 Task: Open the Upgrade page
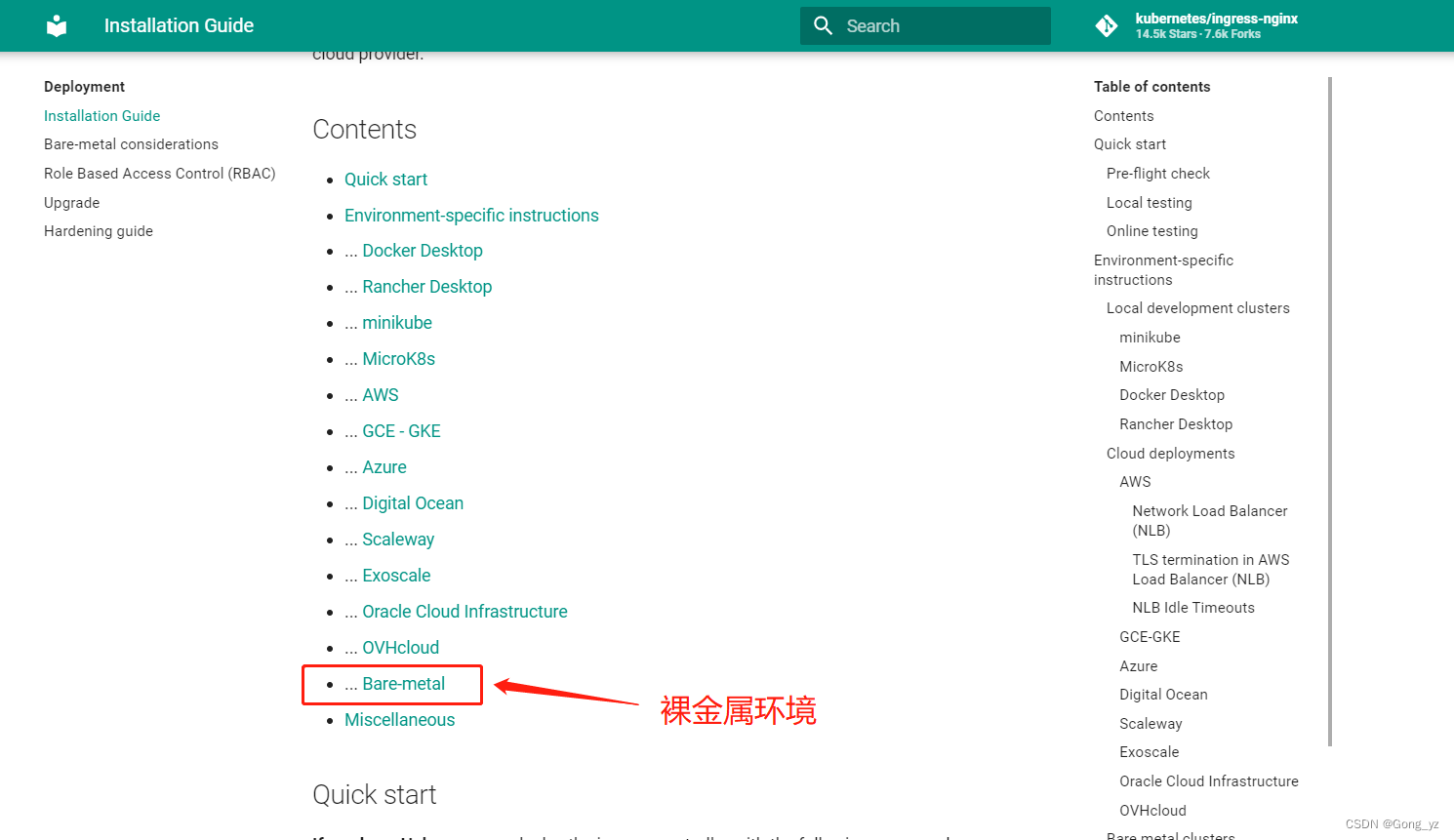coord(71,203)
